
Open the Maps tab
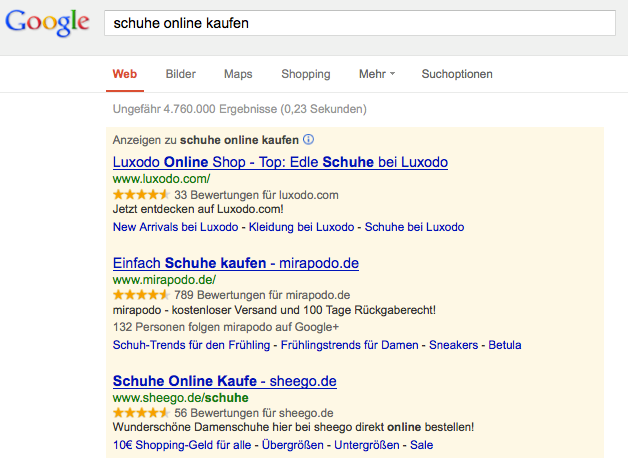tap(238, 74)
